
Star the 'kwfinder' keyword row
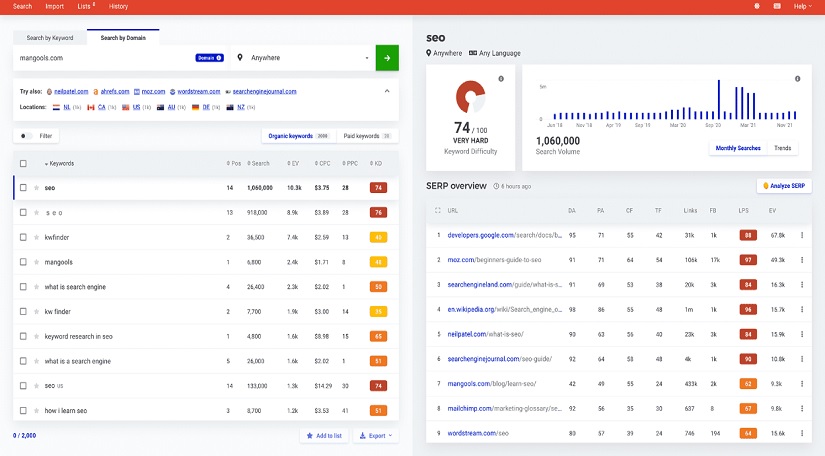click(36, 237)
